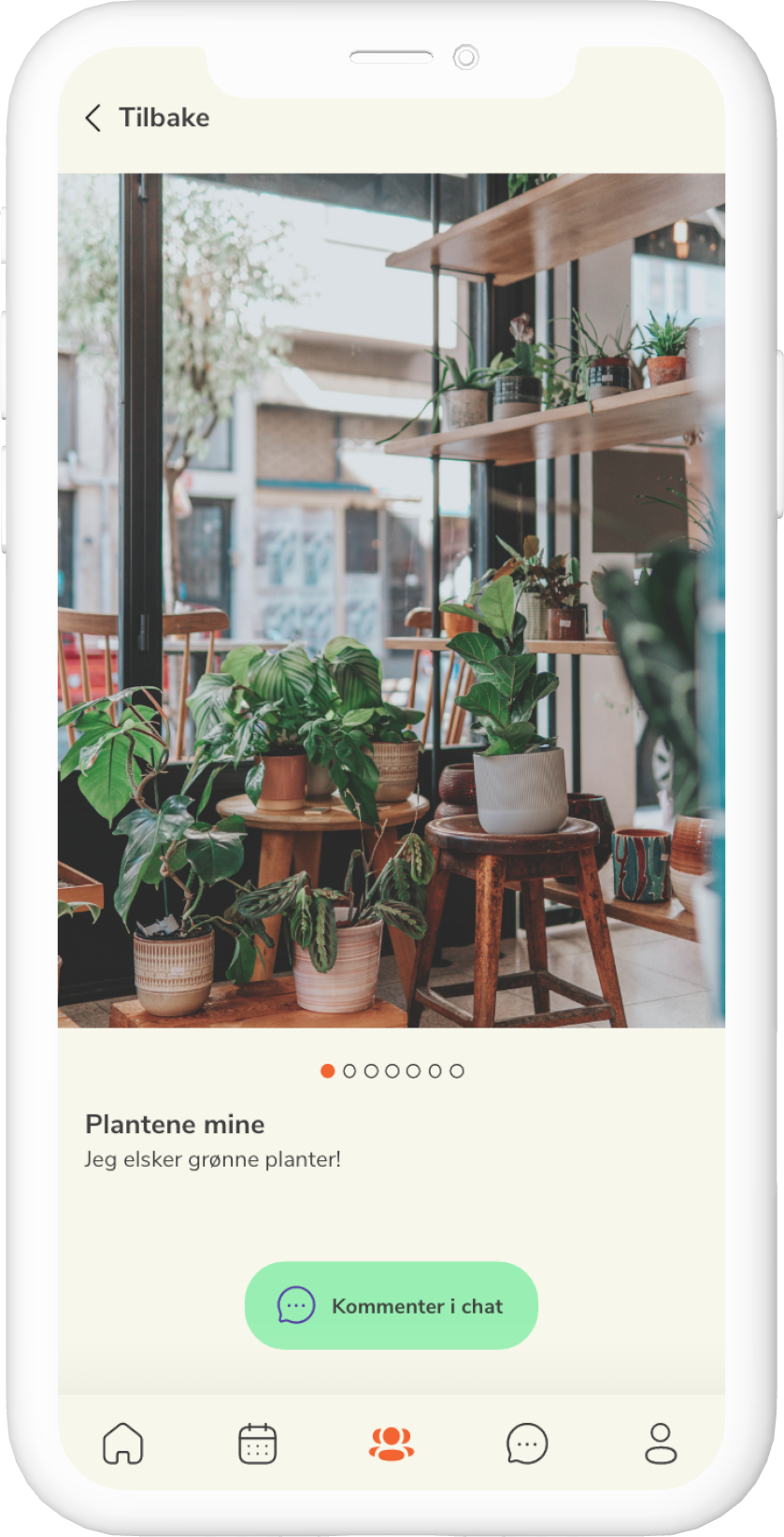Screen dimensions: 784x1537
Task: Tap the back chevron arrow icon
Action: (93, 118)
